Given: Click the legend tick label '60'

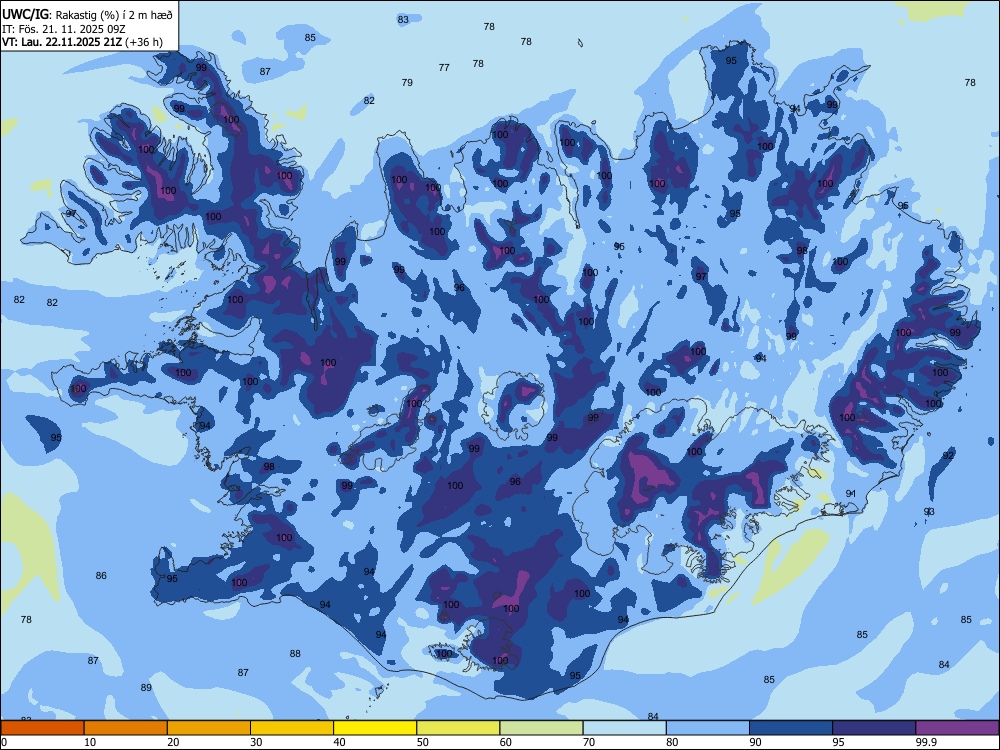Looking at the screenshot, I should click(x=506, y=742).
